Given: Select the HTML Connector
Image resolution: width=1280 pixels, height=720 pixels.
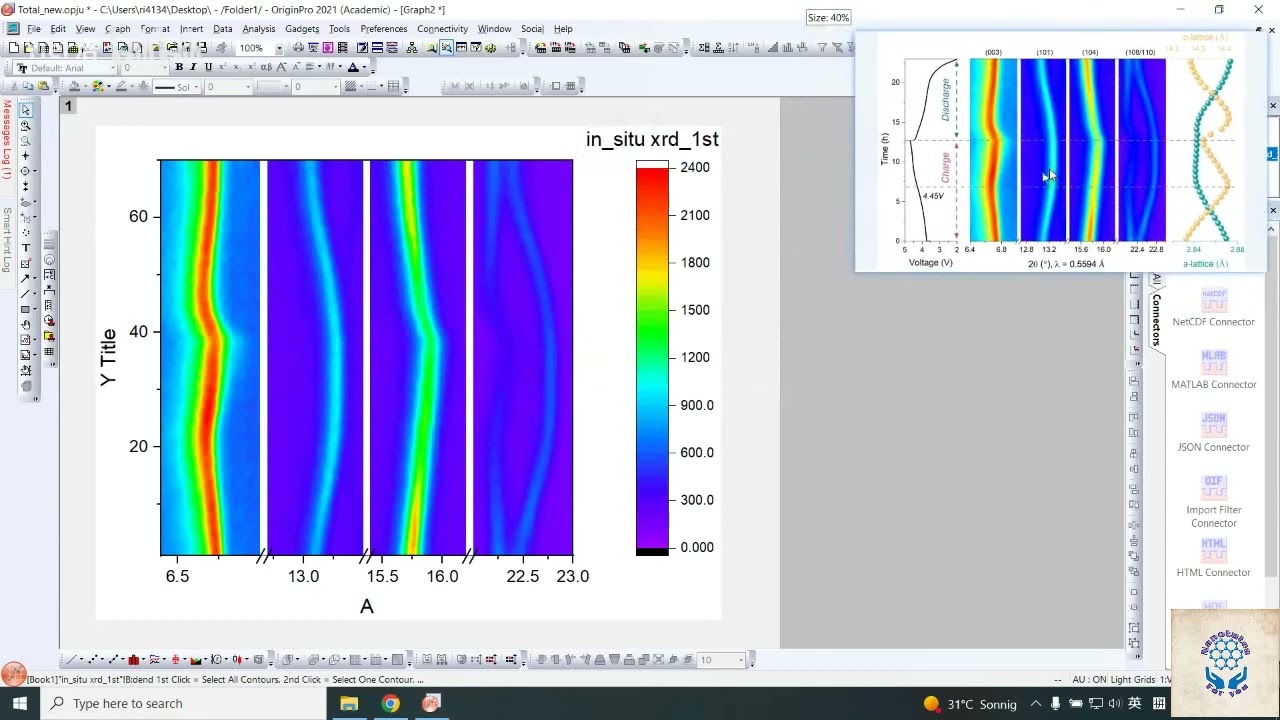Looking at the screenshot, I should pyautogui.click(x=1213, y=558).
